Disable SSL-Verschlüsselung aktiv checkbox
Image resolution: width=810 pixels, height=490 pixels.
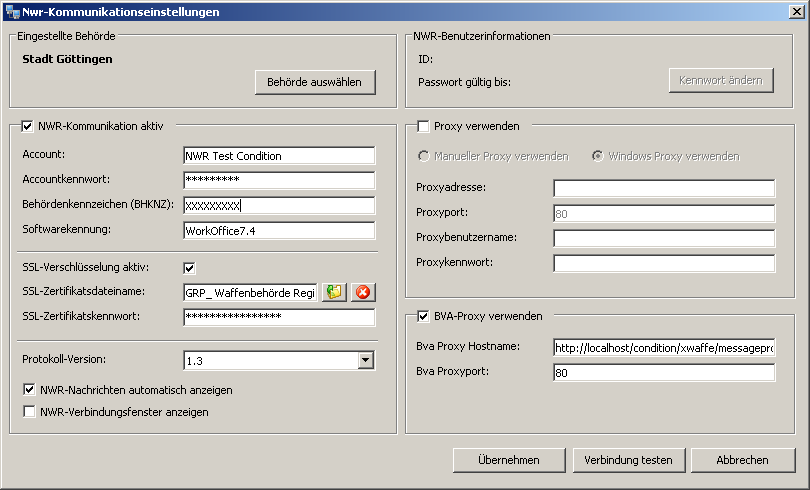189,267
